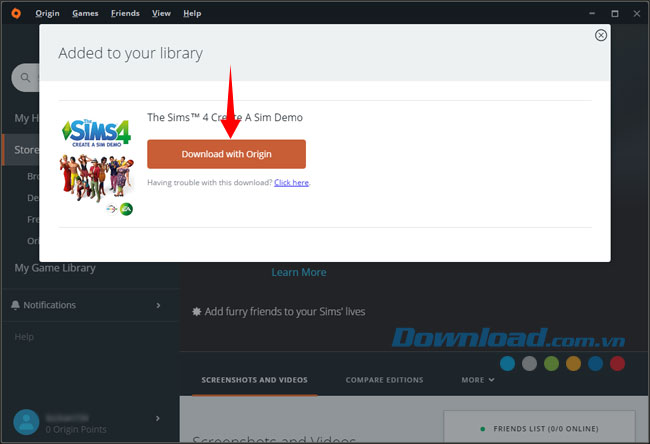Expand the user profile chevron
This screenshot has width=650, height=444.
(x=158, y=419)
